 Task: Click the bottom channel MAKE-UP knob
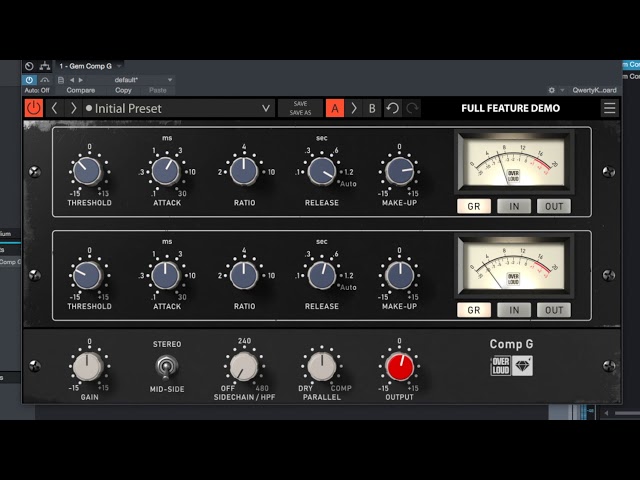400,275
